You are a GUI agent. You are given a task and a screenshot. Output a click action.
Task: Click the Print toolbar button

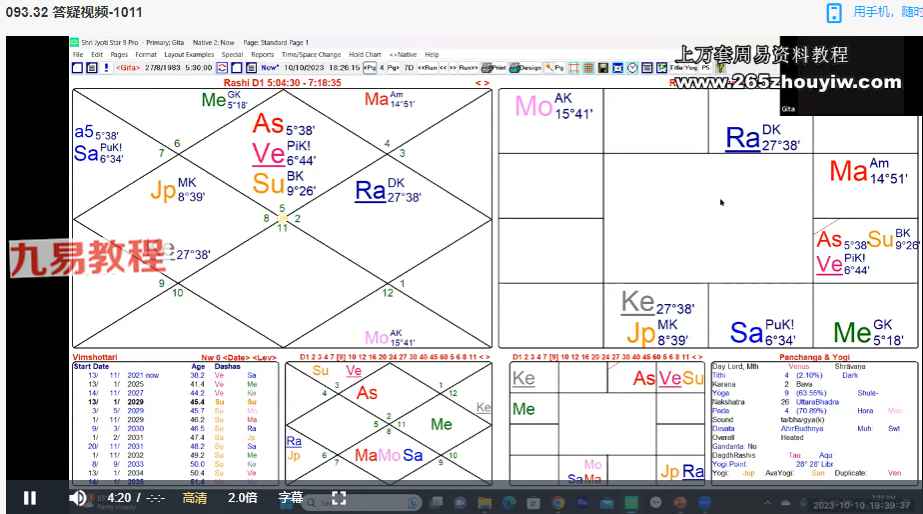[493, 68]
